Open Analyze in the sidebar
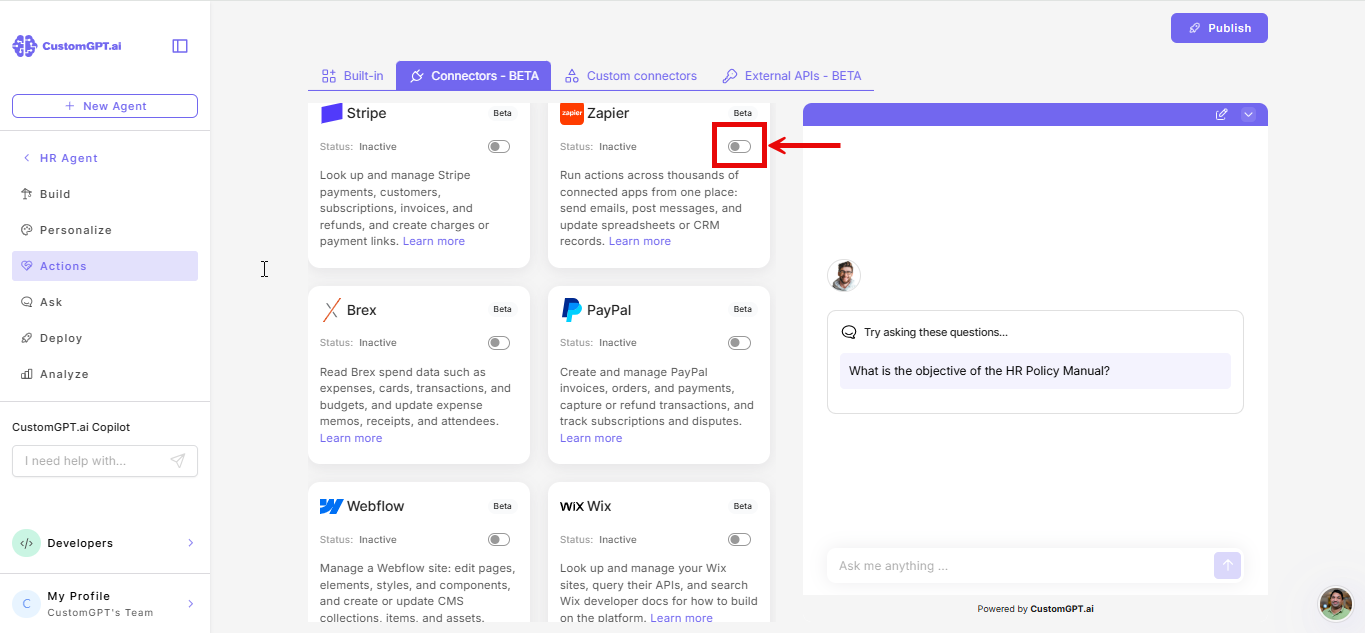The image size is (1365, 633). 105,374
